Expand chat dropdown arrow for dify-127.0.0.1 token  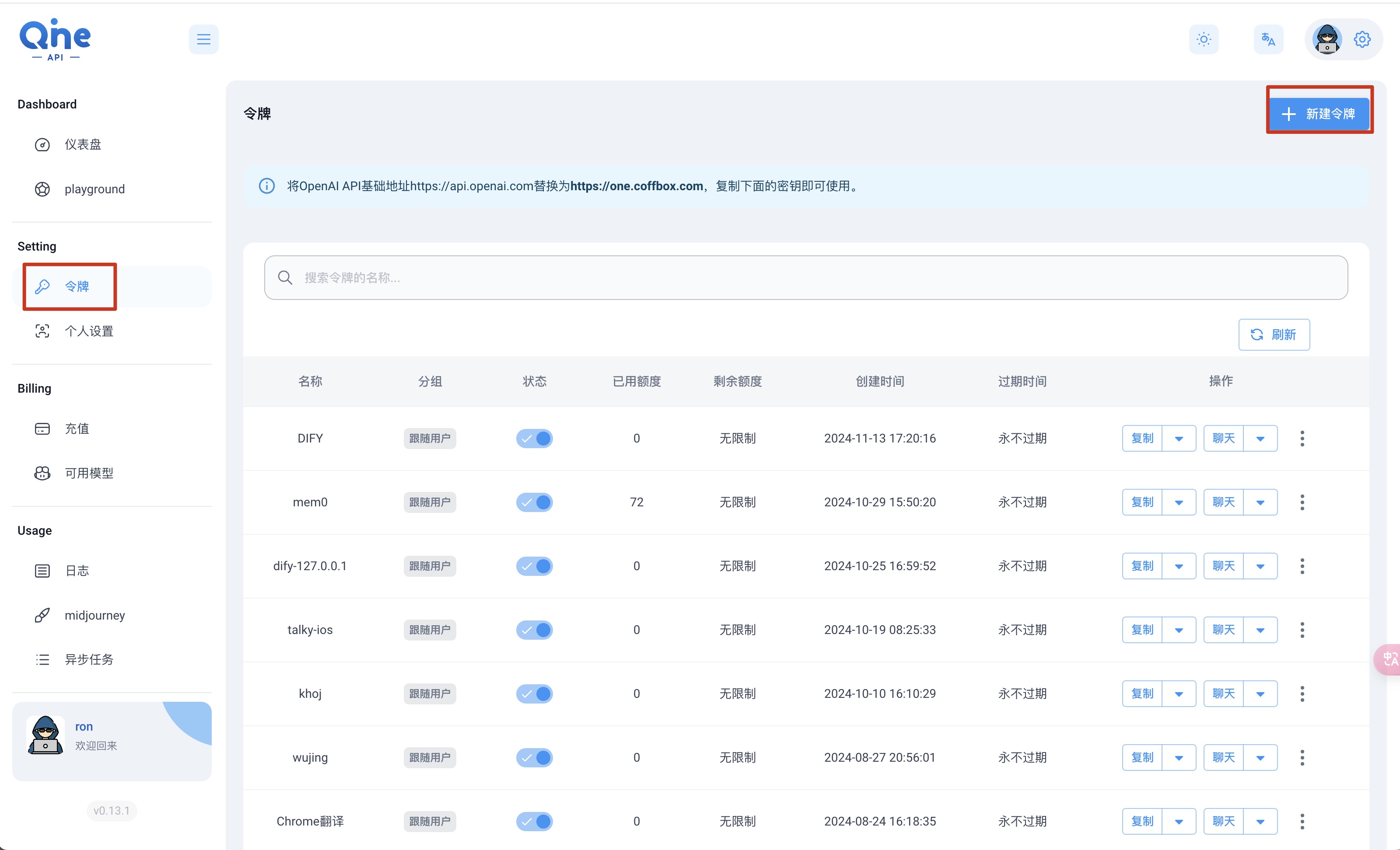click(1260, 566)
